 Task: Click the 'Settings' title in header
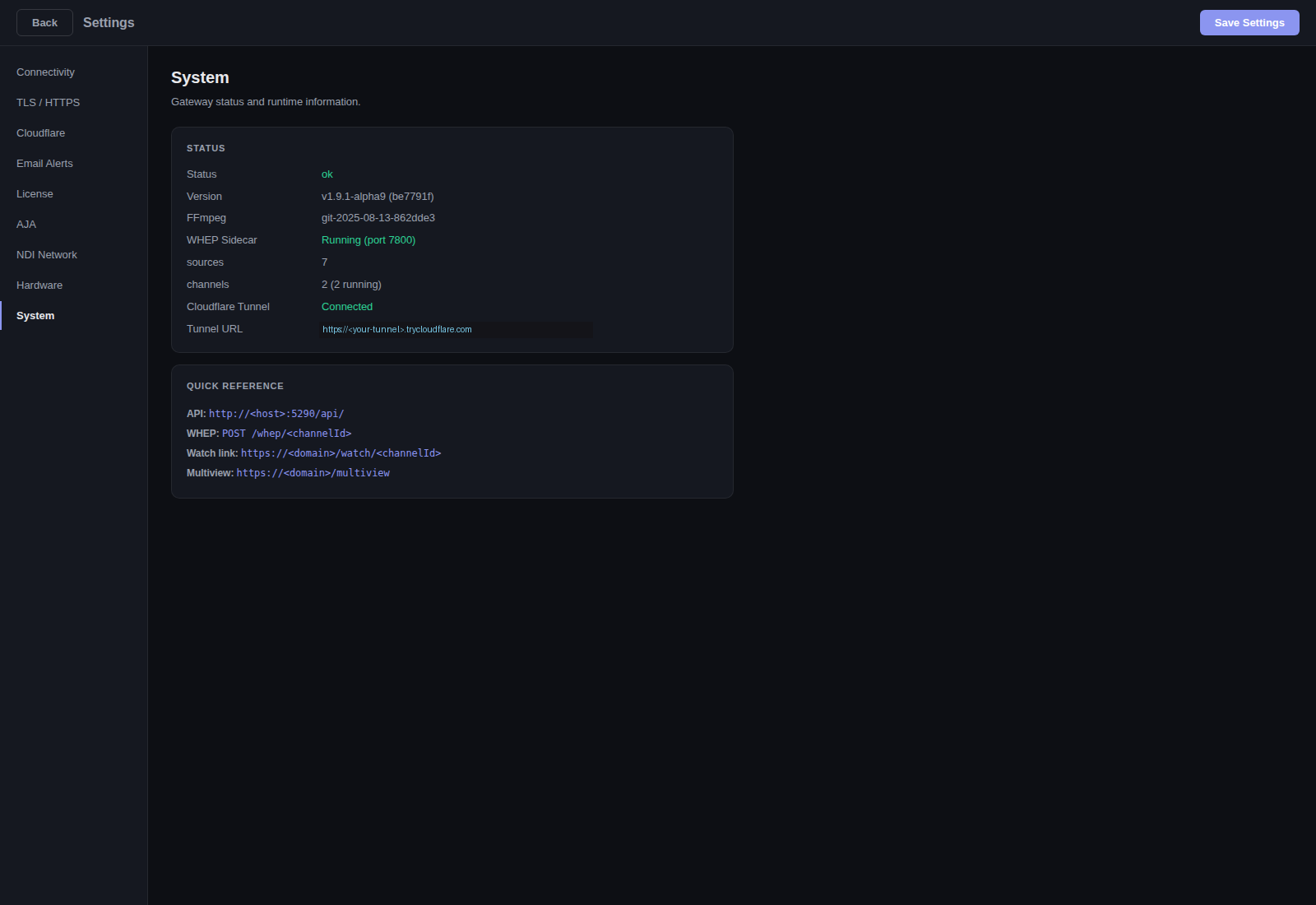click(x=109, y=23)
